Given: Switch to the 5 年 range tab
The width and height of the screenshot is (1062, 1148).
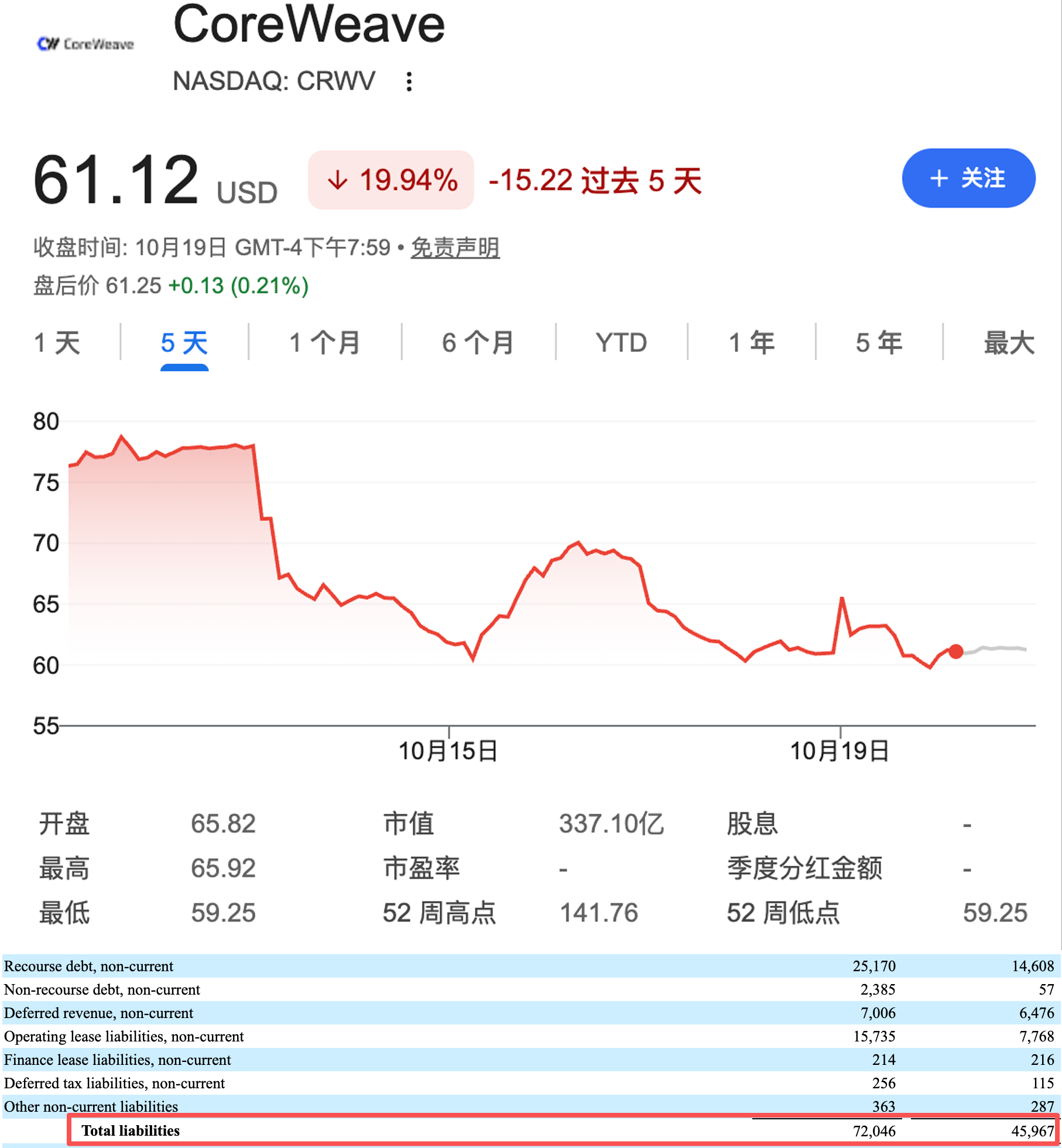Looking at the screenshot, I should click(879, 342).
